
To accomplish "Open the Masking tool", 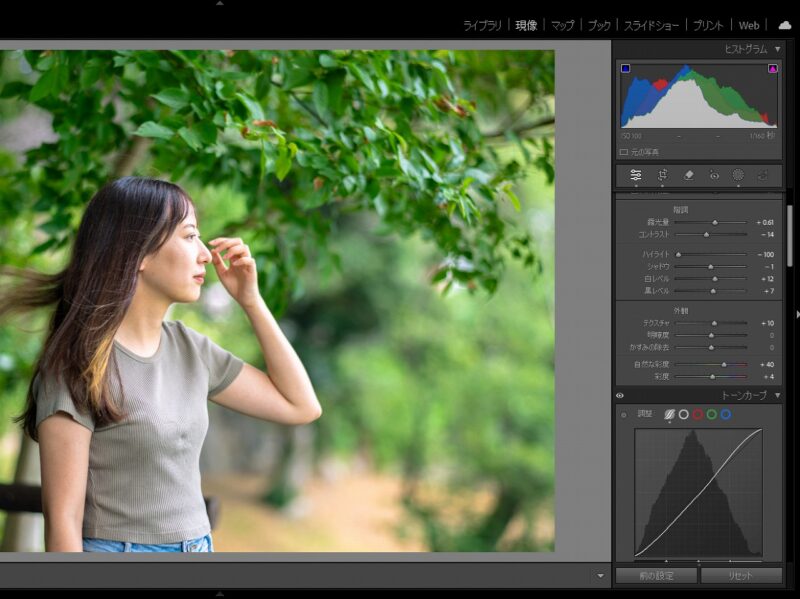I will [738, 175].
